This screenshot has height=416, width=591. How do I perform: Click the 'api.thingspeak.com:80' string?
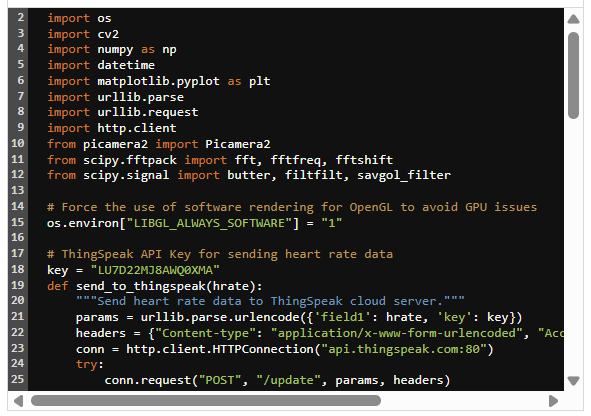(x=404, y=349)
